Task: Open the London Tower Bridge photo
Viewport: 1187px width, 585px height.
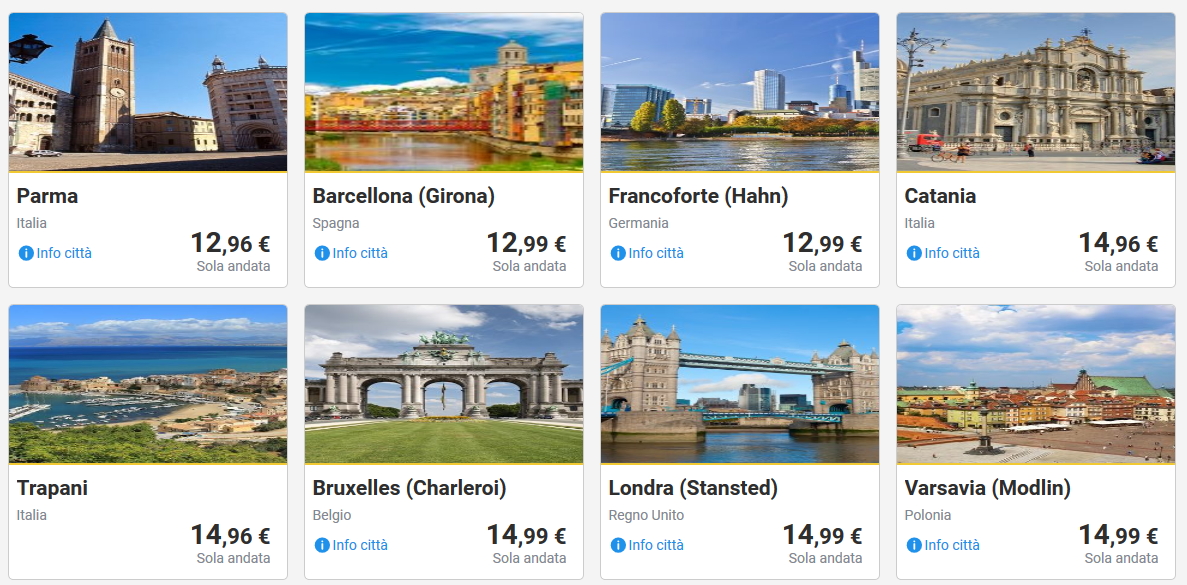Action: click(x=740, y=384)
